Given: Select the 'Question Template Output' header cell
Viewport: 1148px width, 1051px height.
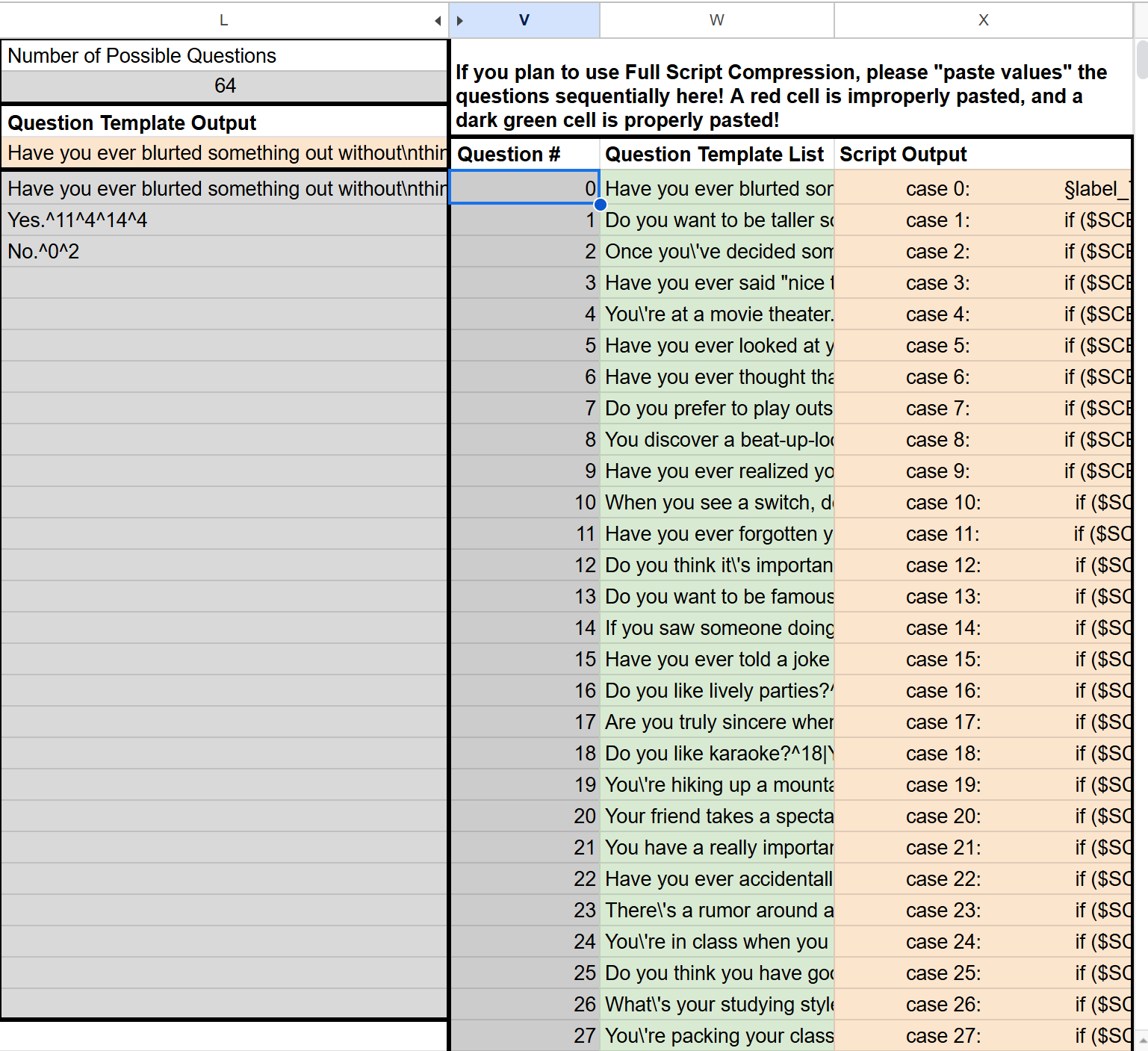Looking at the screenshot, I should 224,123.
